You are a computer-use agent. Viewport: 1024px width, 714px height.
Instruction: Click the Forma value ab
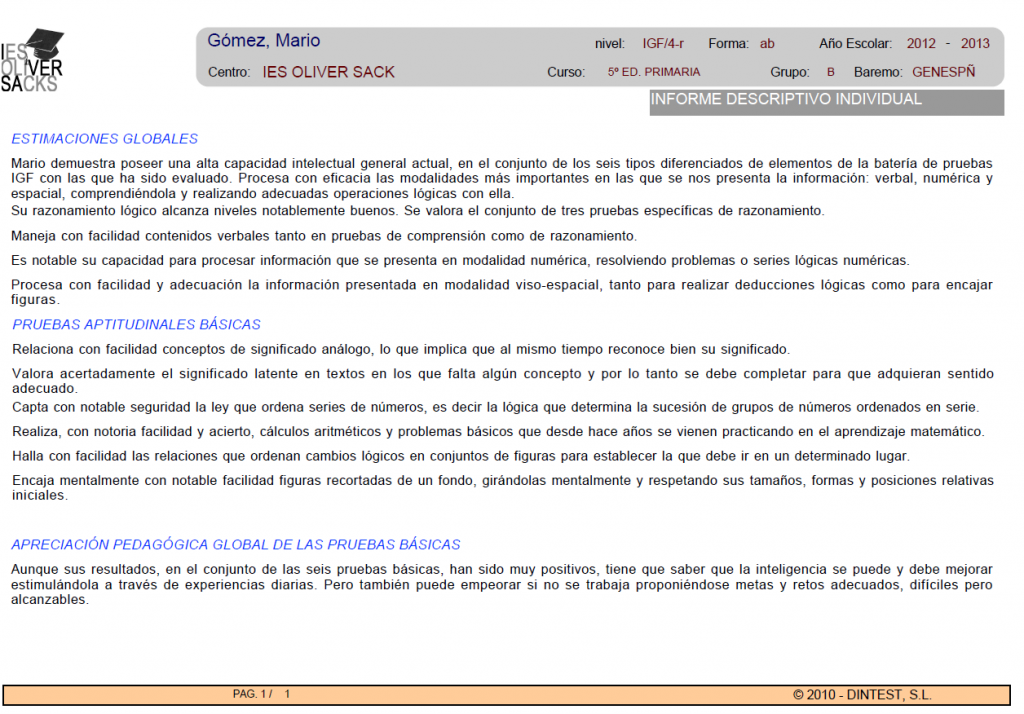tap(767, 44)
